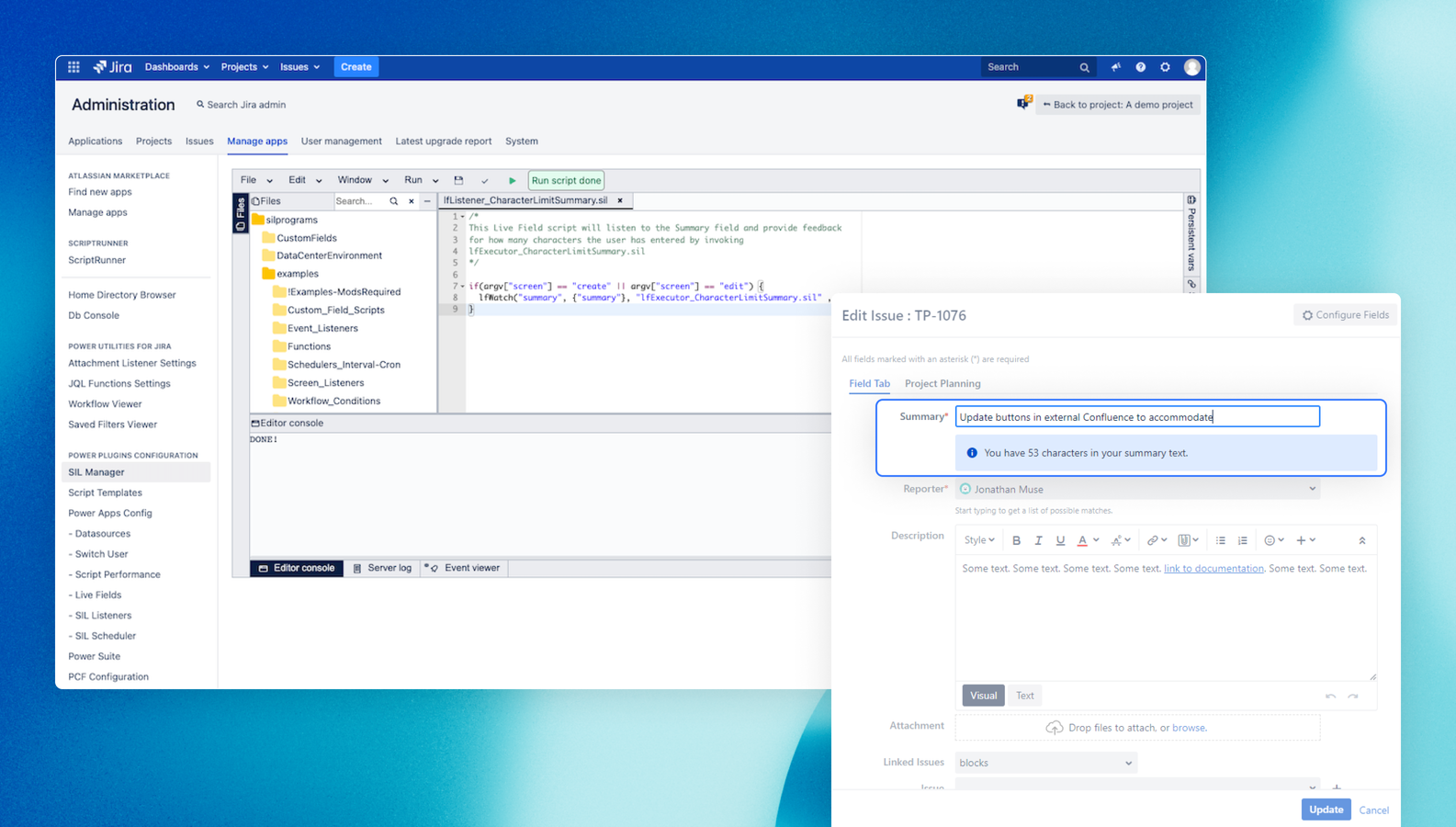Open the Window menu in SIL Manager
This screenshot has width=1456, height=827.
point(363,180)
